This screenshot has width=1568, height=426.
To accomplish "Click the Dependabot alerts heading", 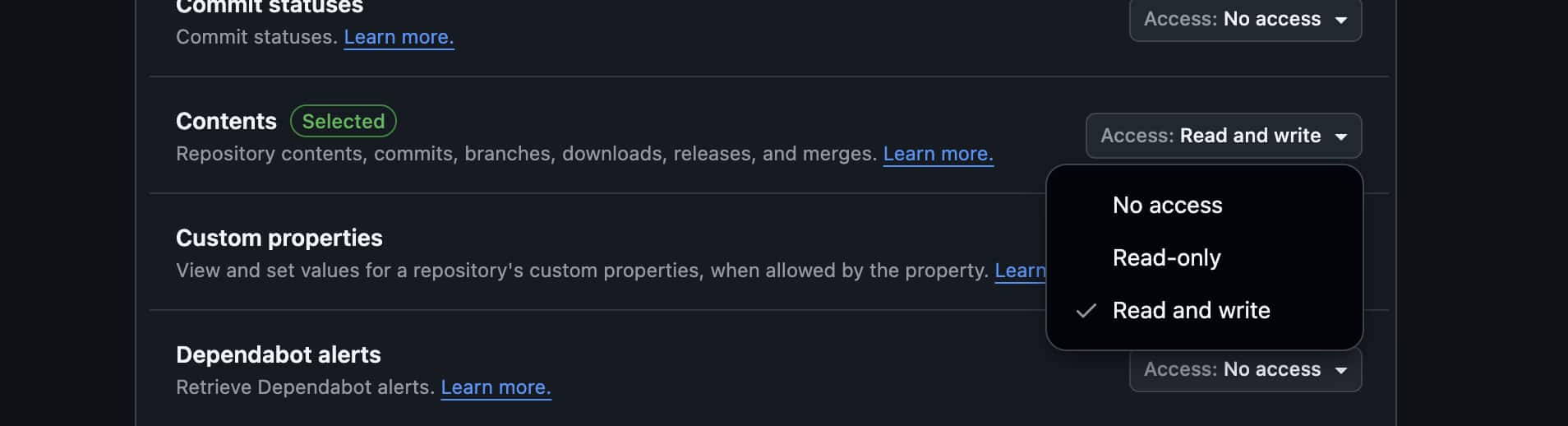I will (279, 354).
